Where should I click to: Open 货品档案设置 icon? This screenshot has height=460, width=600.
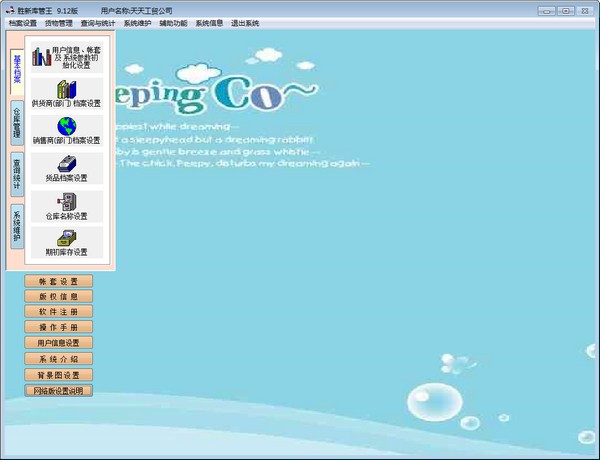pyautogui.click(x=67, y=164)
